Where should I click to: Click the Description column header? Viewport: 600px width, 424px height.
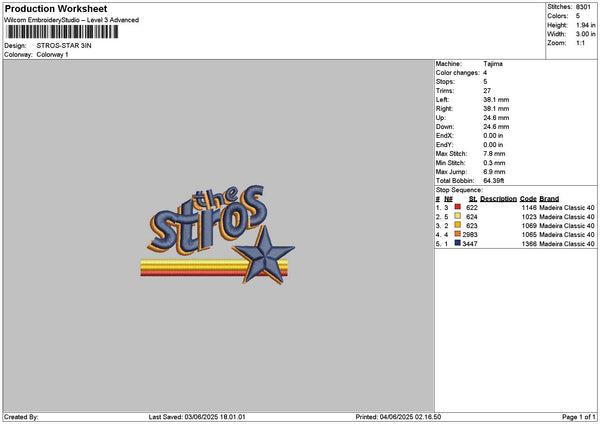(498, 199)
